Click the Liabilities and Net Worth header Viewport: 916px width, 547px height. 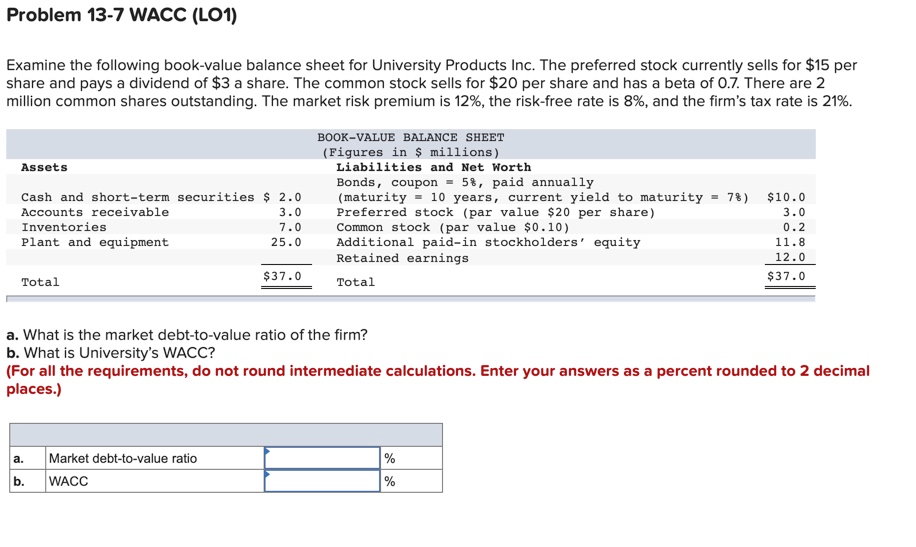point(433,167)
